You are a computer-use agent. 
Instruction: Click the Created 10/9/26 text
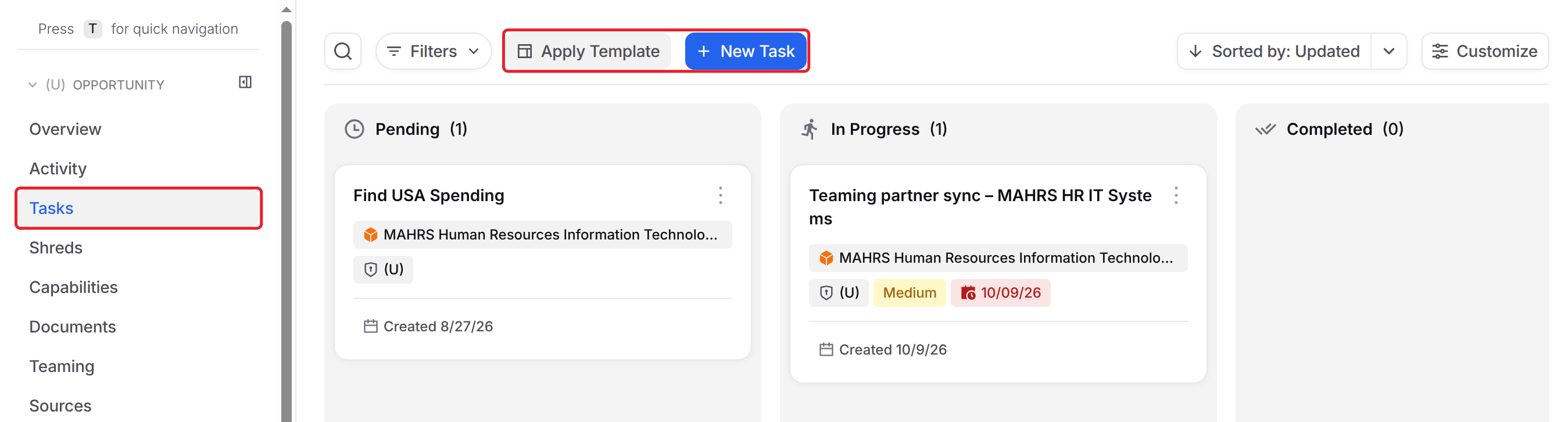892,349
